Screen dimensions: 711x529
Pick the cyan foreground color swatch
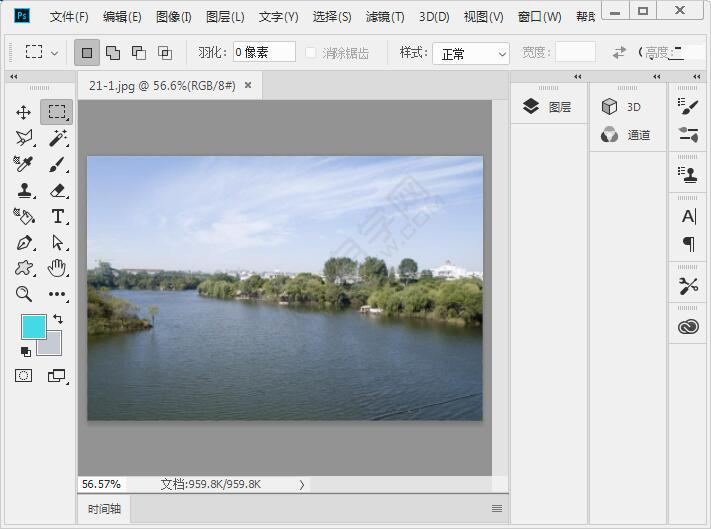[x=34, y=327]
